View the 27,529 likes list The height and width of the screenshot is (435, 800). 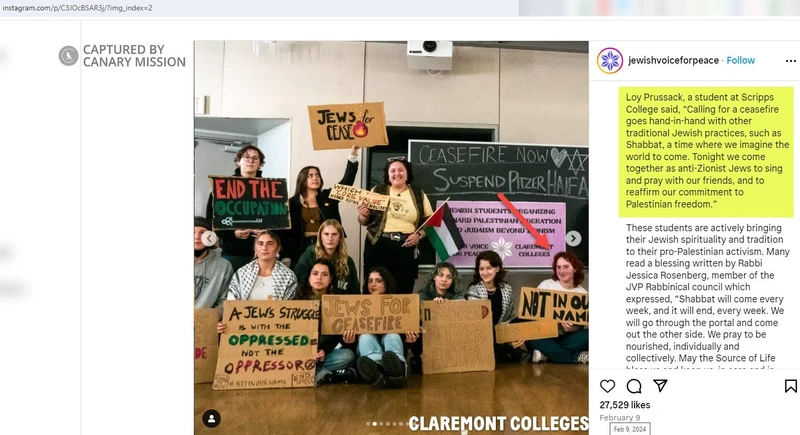pos(624,405)
